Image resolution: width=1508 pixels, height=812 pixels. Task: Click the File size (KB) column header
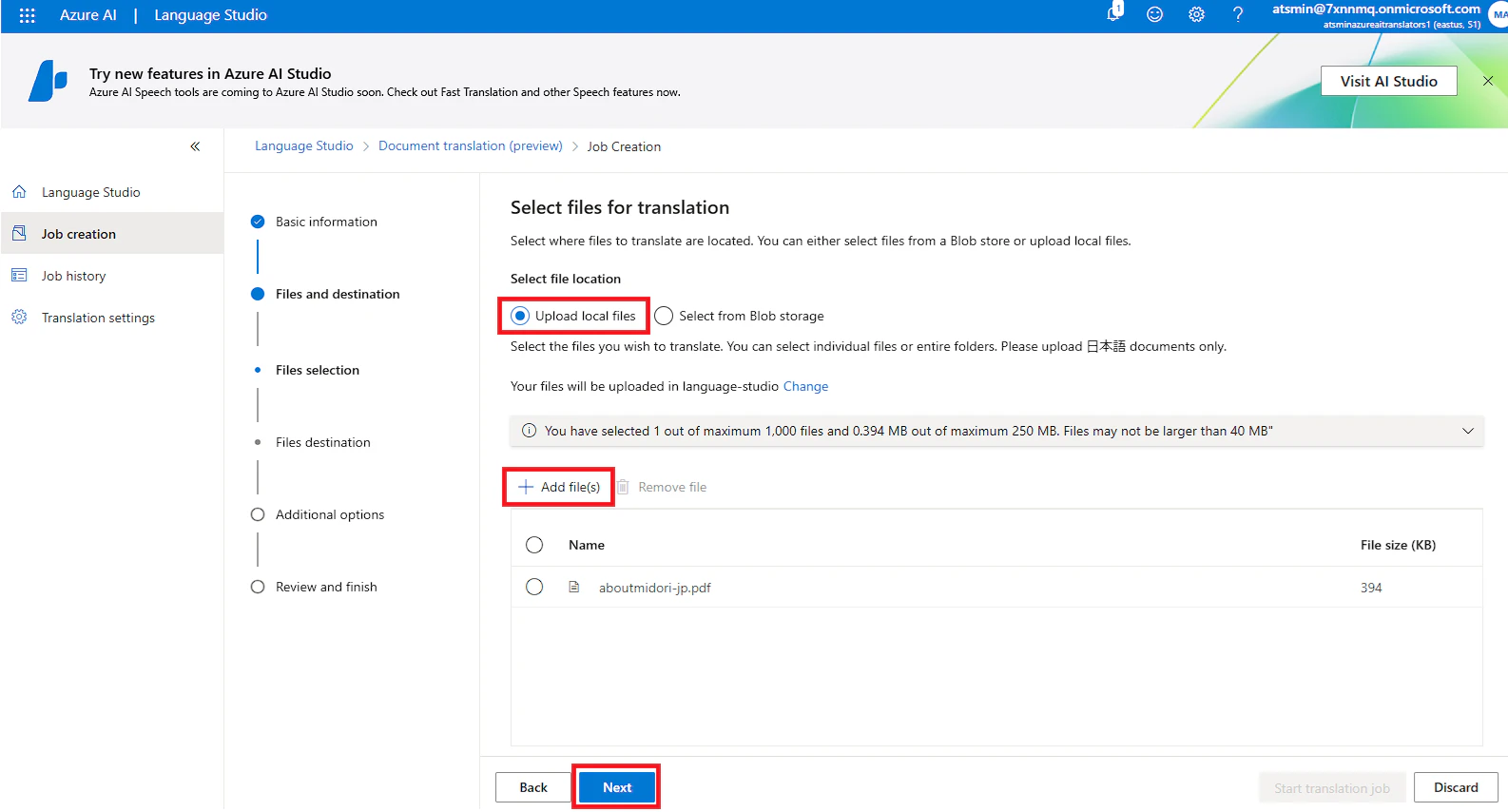(x=1398, y=545)
